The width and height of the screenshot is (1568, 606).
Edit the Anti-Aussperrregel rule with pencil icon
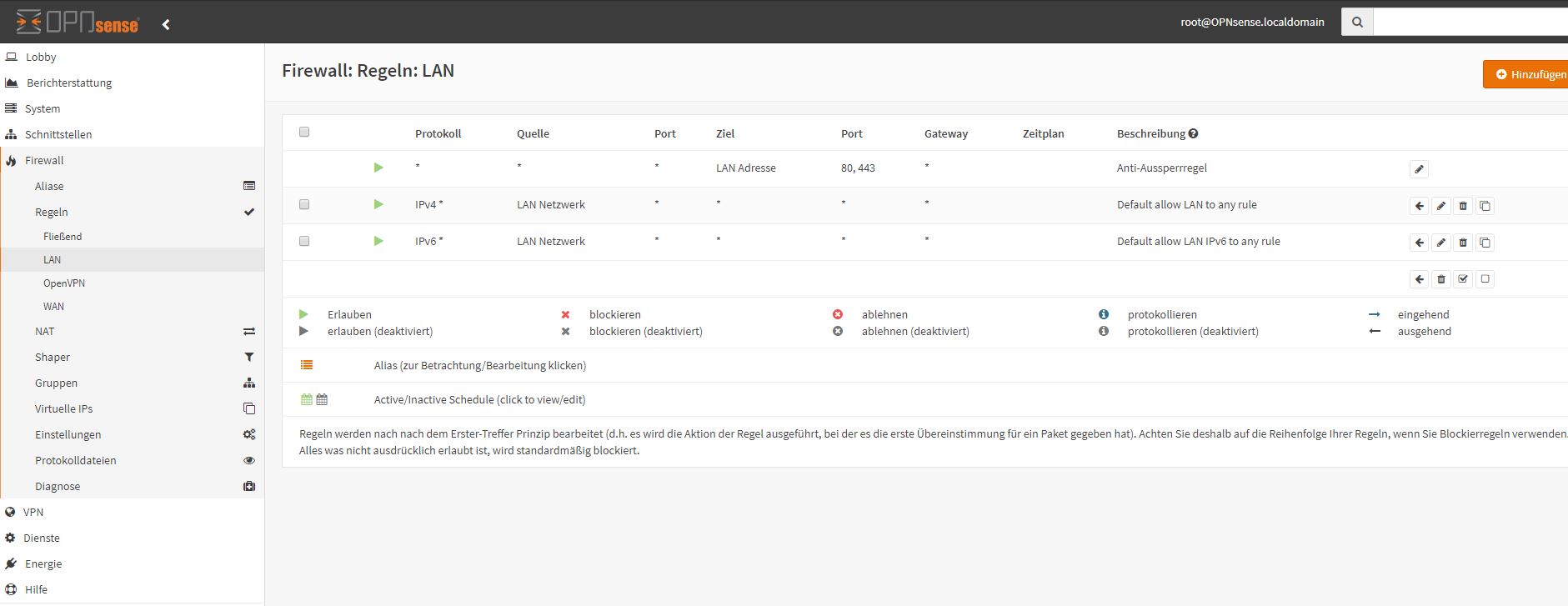coord(1419,169)
